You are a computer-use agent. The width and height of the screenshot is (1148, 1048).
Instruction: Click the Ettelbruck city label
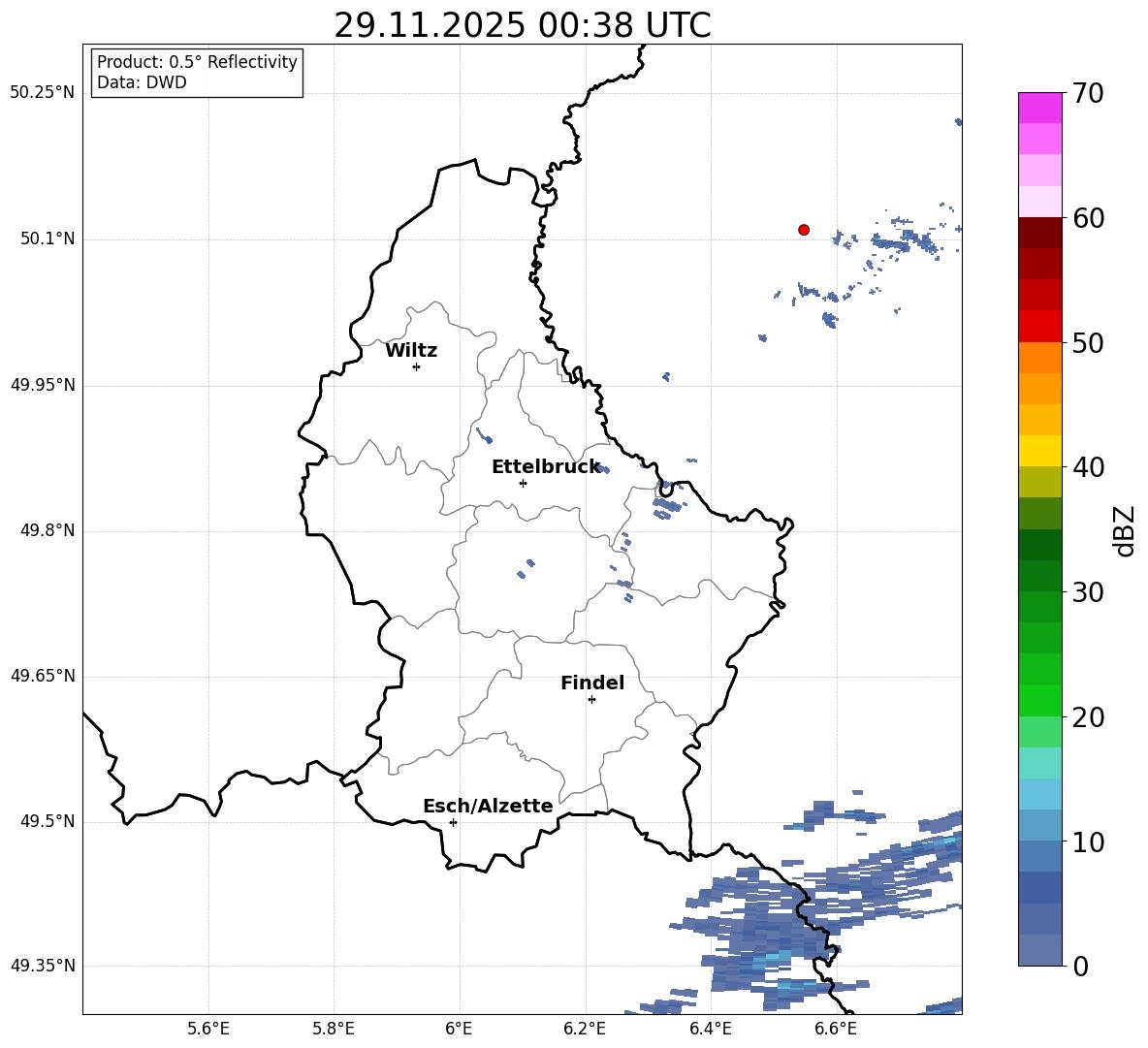click(546, 467)
